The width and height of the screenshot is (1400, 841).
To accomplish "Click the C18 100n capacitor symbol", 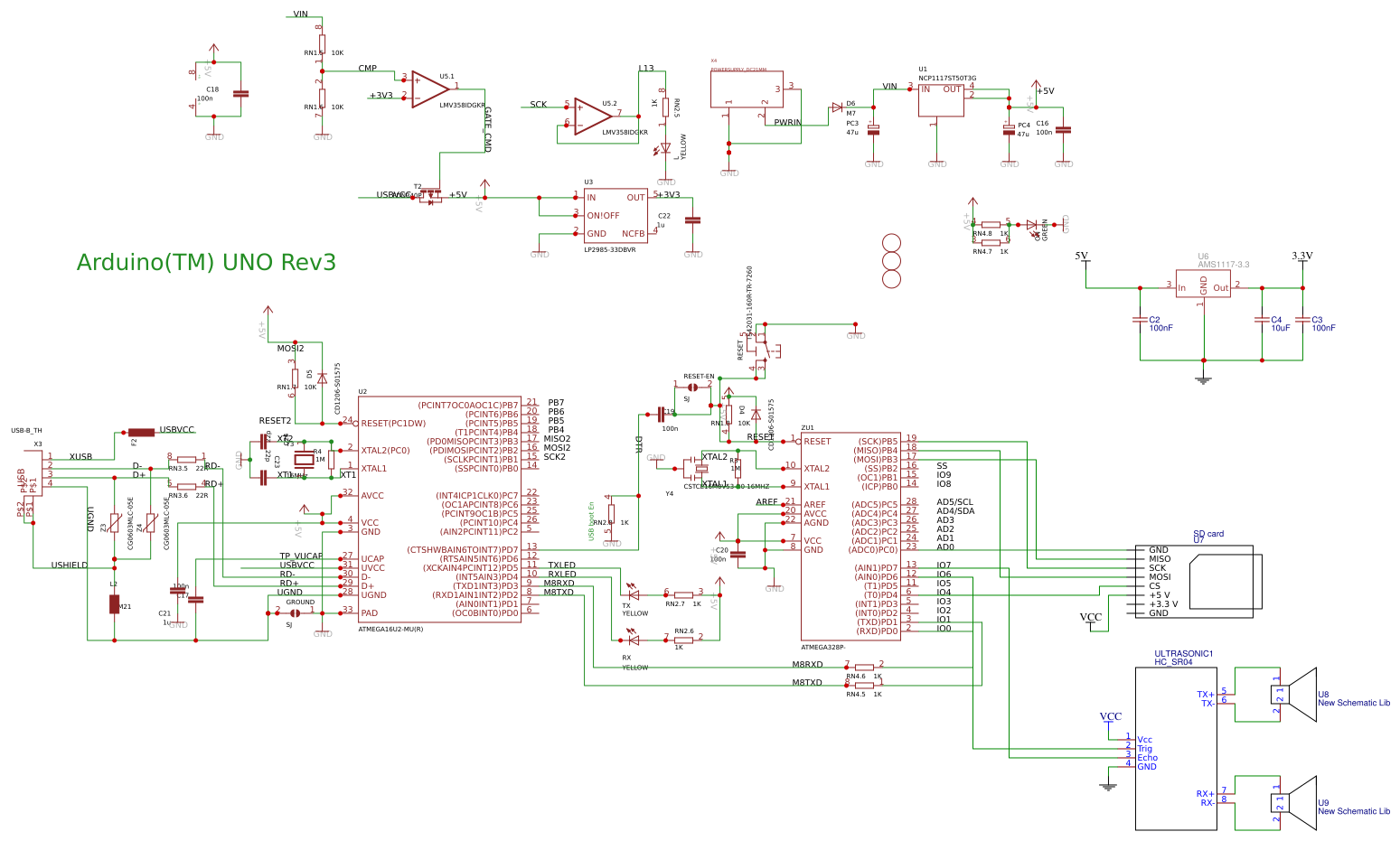I will click(240, 93).
